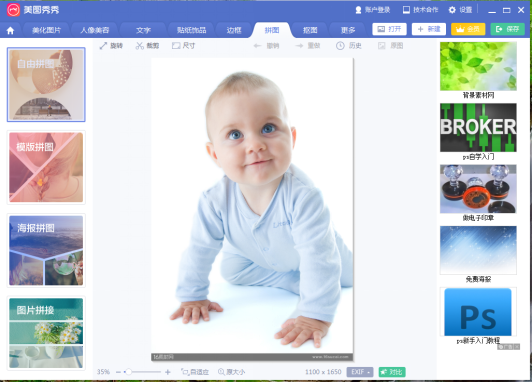Open the yellow 会员 membership button

coord(468,29)
